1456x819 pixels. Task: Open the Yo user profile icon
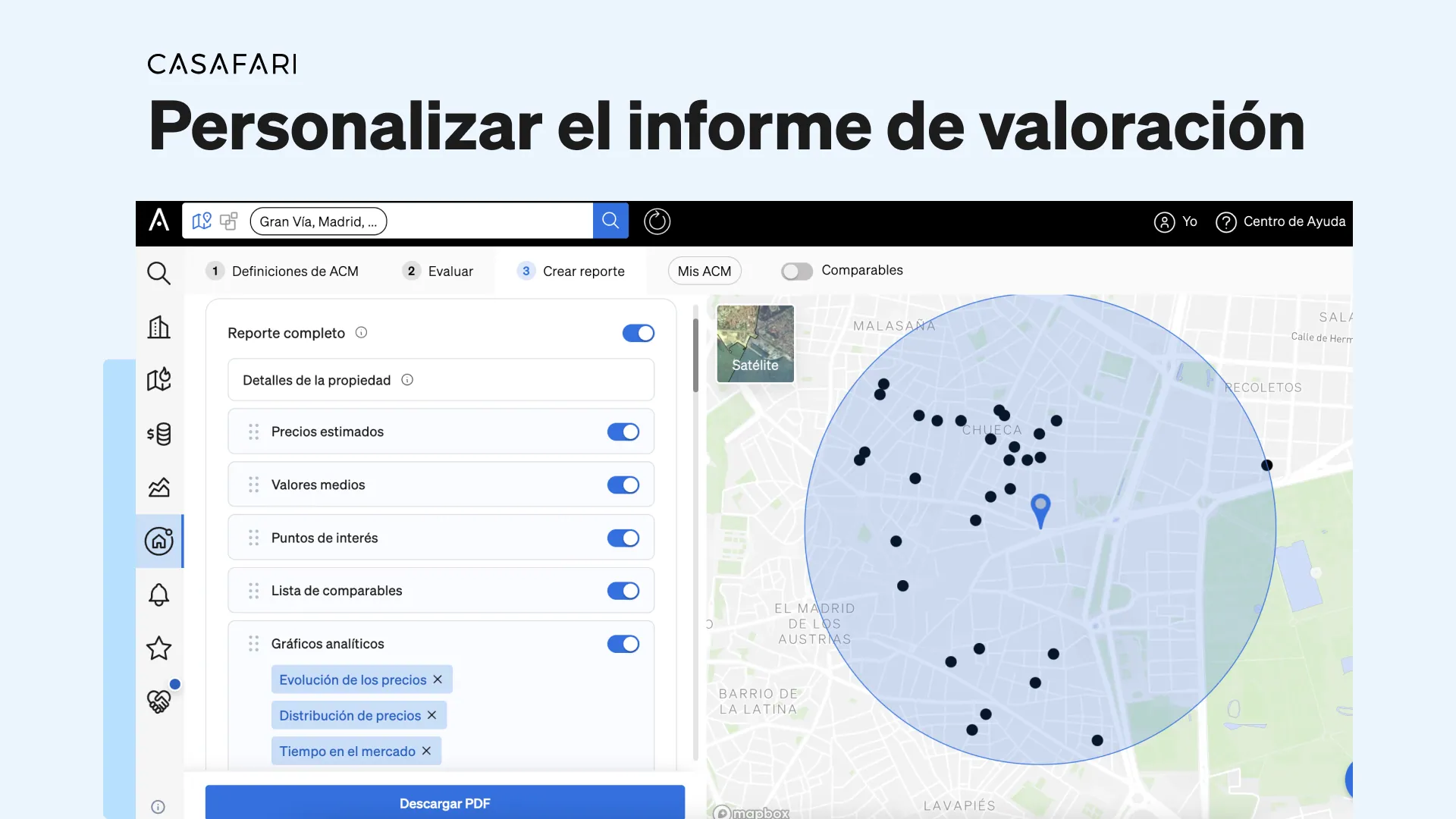(1164, 221)
